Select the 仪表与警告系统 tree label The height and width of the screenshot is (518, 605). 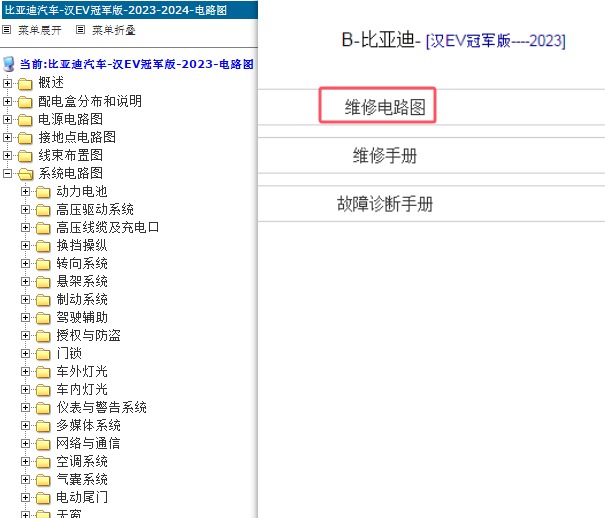tap(101, 408)
